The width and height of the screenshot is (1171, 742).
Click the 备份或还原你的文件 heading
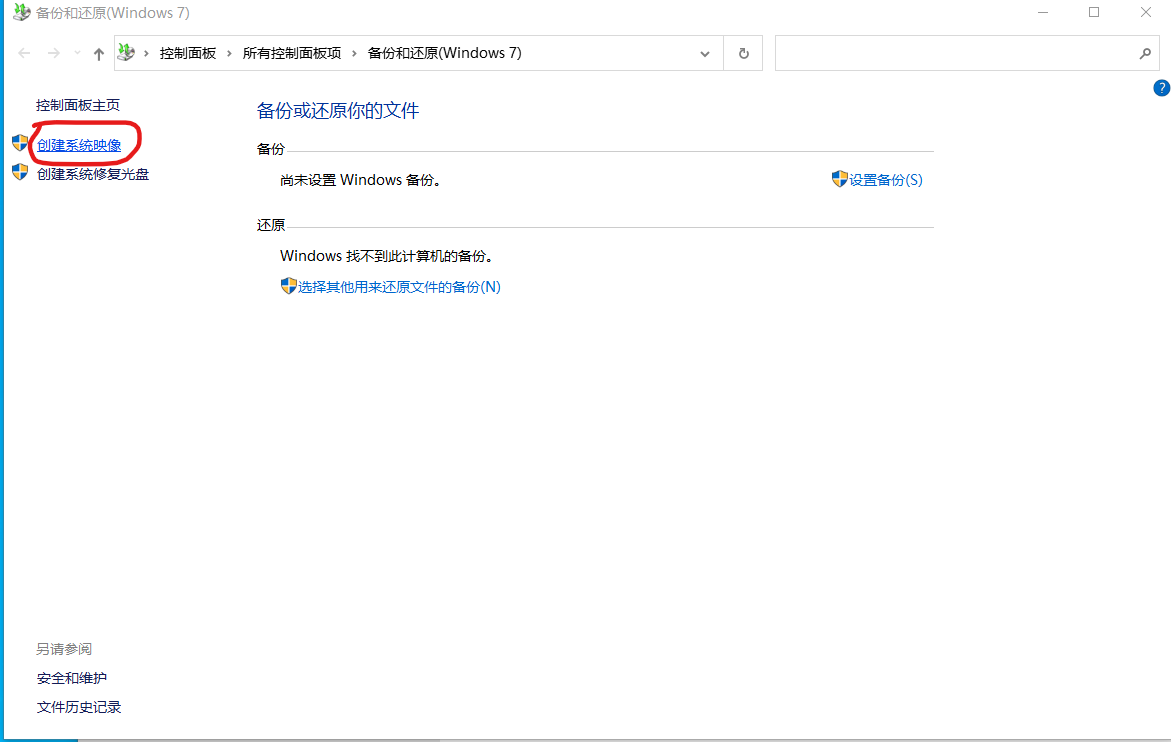point(338,110)
